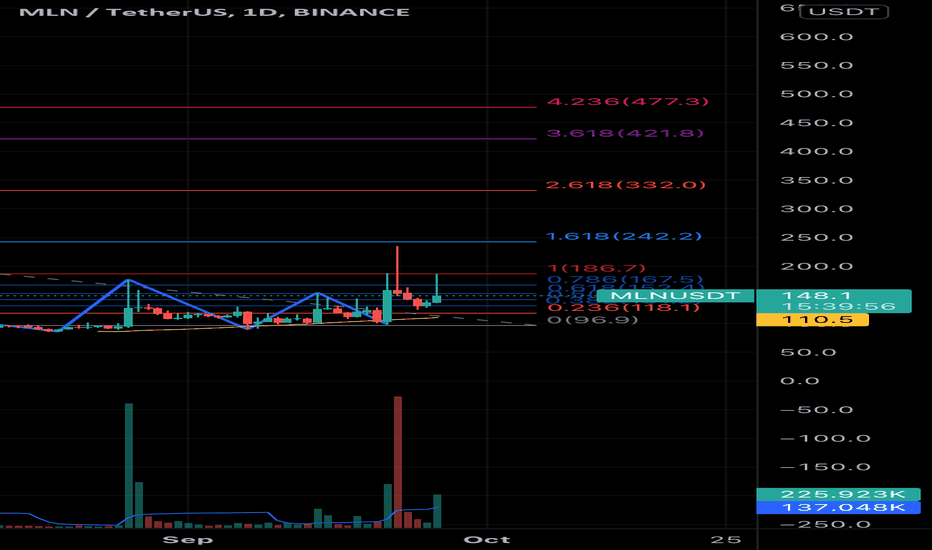Select the 0(96.9) Fibonacci level label
This screenshot has width=932, height=550.
coord(593,320)
